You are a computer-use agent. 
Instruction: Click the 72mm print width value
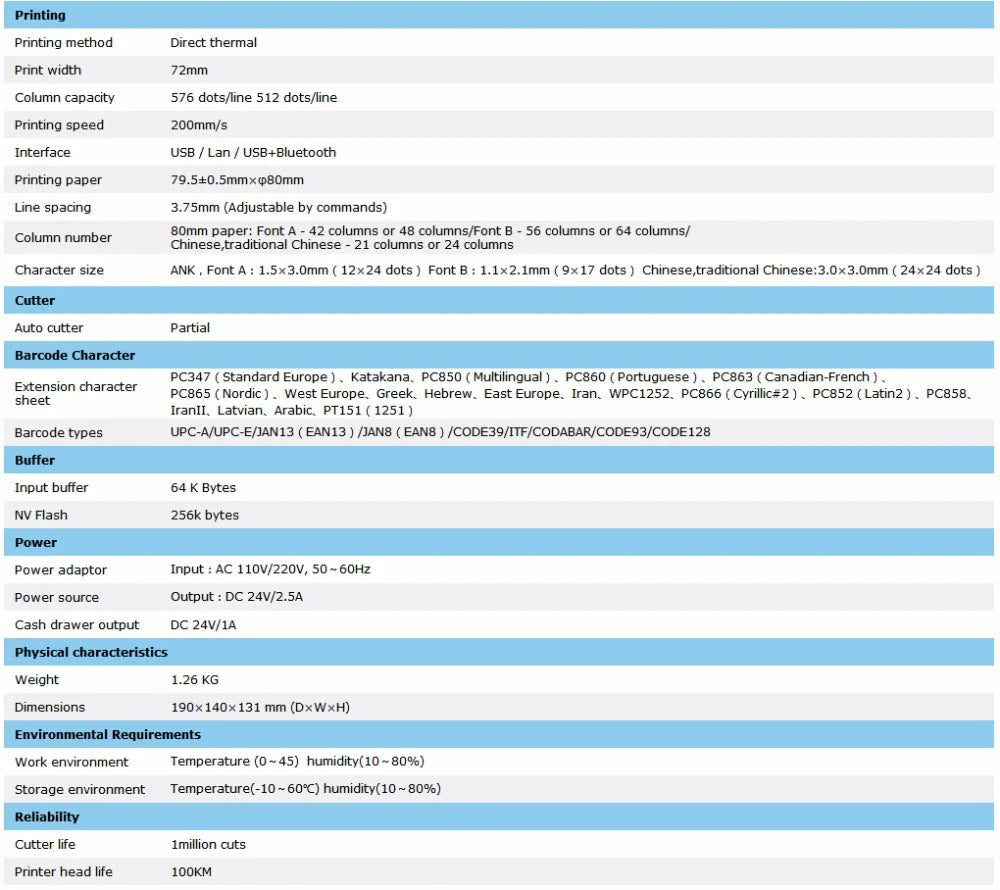click(x=189, y=70)
